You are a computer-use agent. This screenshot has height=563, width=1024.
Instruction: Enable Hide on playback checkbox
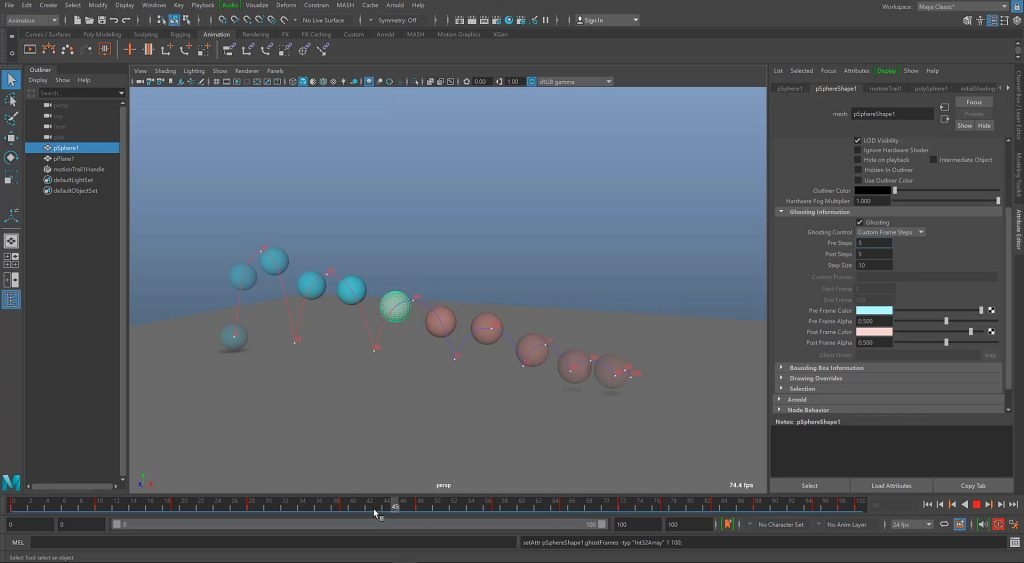pyautogui.click(x=857, y=160)
